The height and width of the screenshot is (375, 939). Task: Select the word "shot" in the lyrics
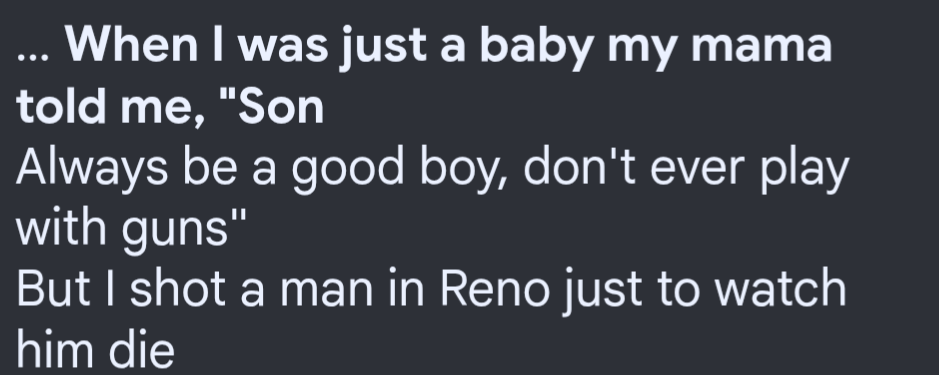coord(177,288)
